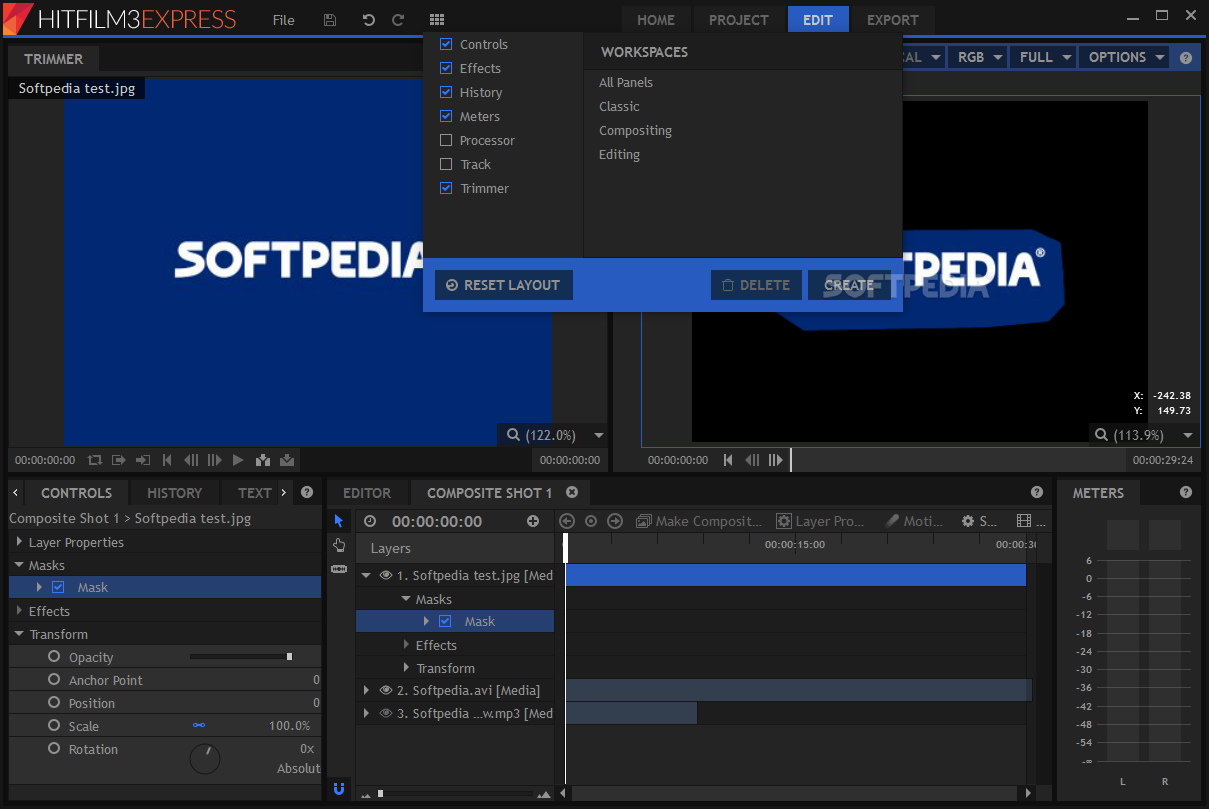Click the RESET LAYOUT button
Screen dimensions: 1209x809
pyautogui.click(x=503, y=285)
